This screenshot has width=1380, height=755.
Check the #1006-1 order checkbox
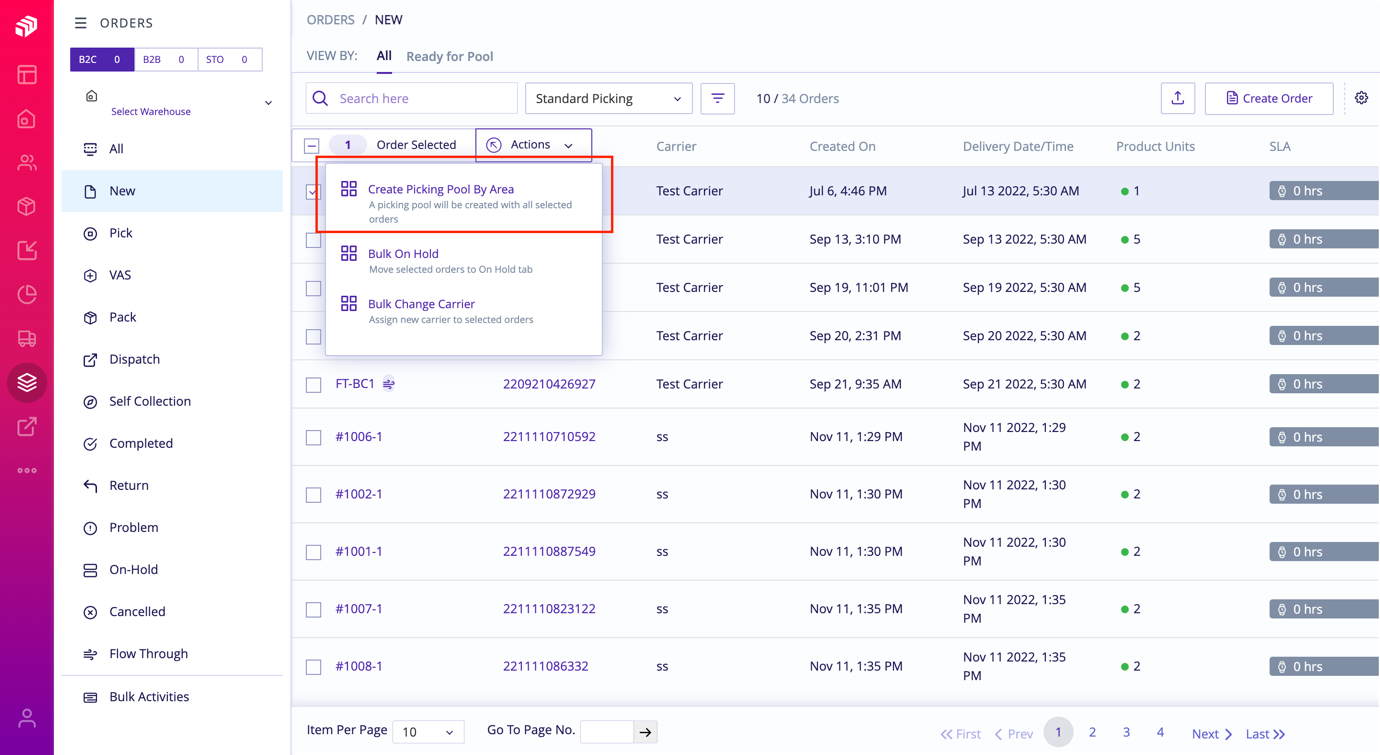(314, 438)
